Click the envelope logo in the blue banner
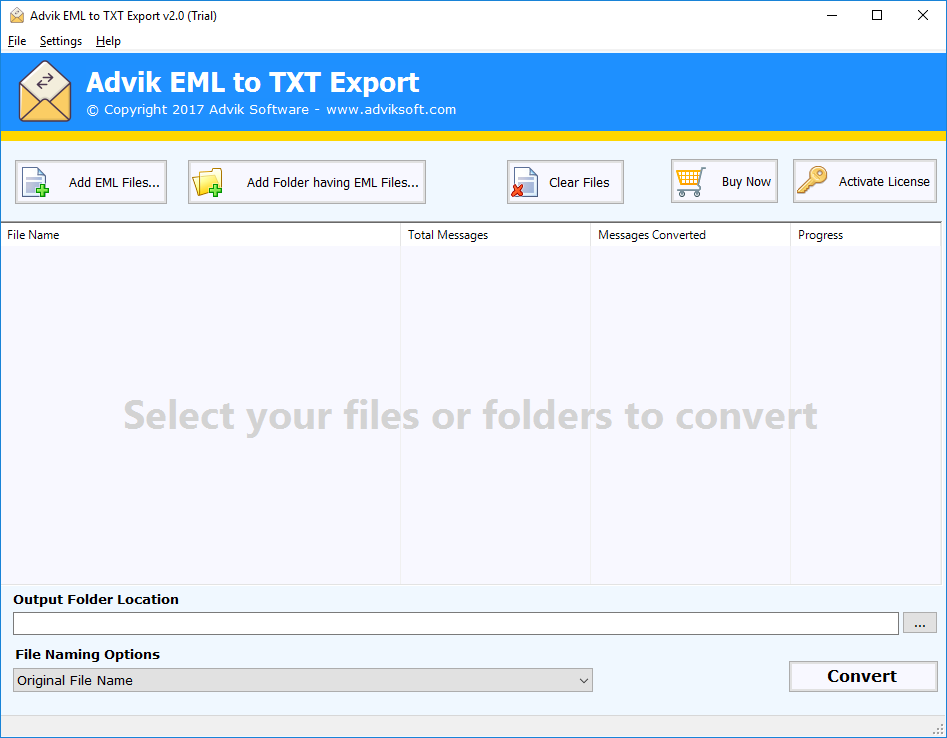The width and height of the screenshot is (947, 738). (x=45, y=91)
